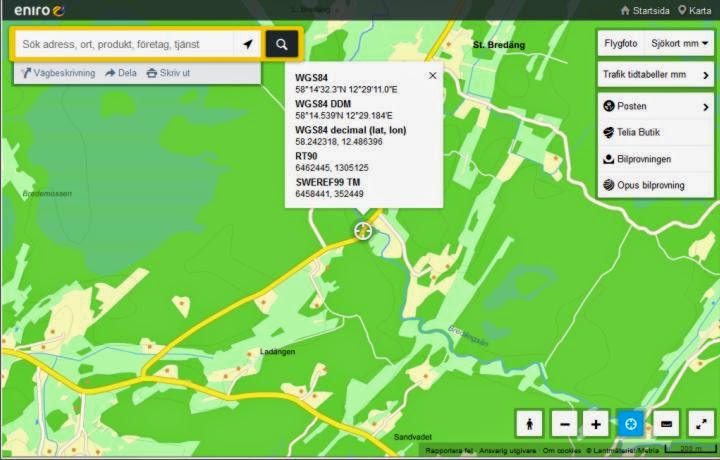Click RT90 value 6462445, 1305125
This screenshot has height=460, width=720.
(332, 168)
